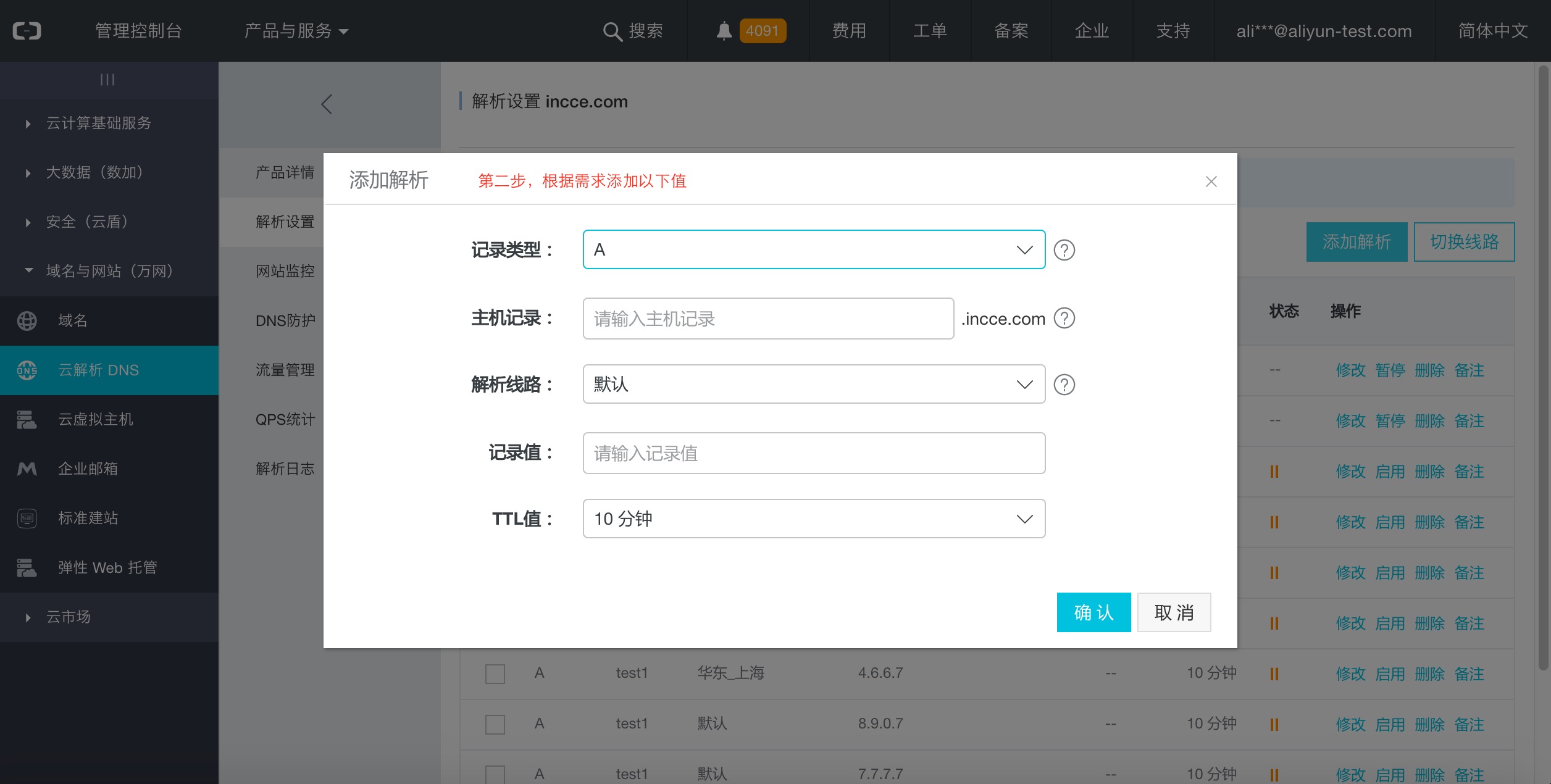Click pause status icon for 7.7.7.7 row

point(1274,775)
